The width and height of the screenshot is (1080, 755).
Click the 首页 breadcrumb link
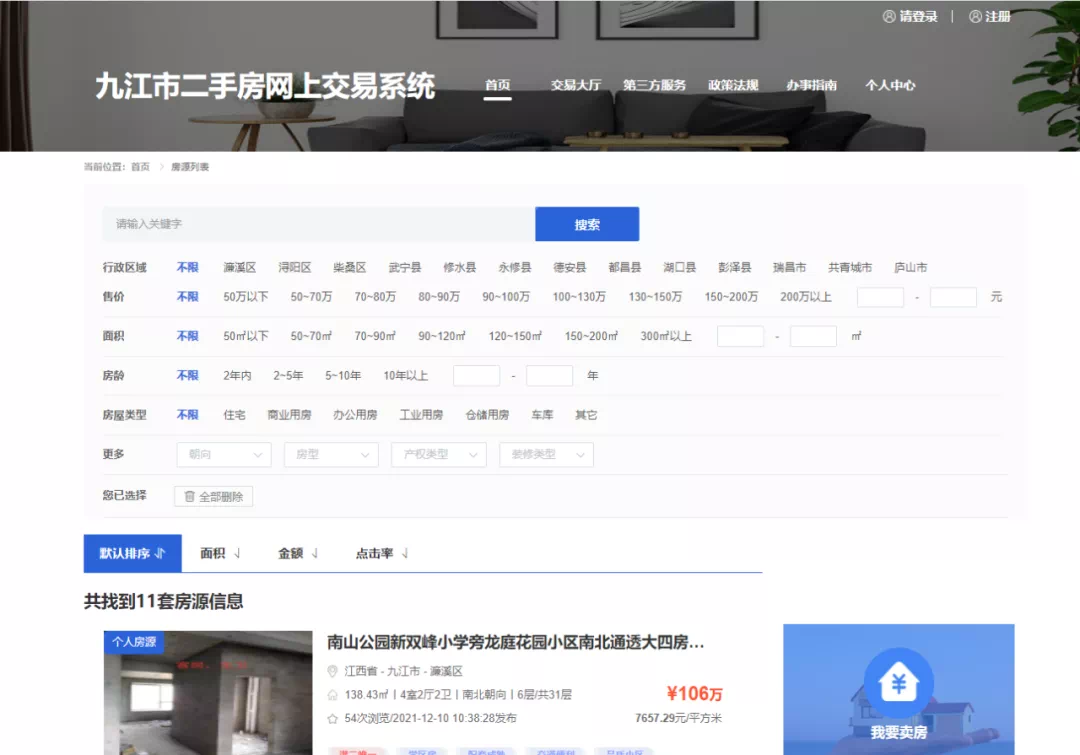coord(141,167)
